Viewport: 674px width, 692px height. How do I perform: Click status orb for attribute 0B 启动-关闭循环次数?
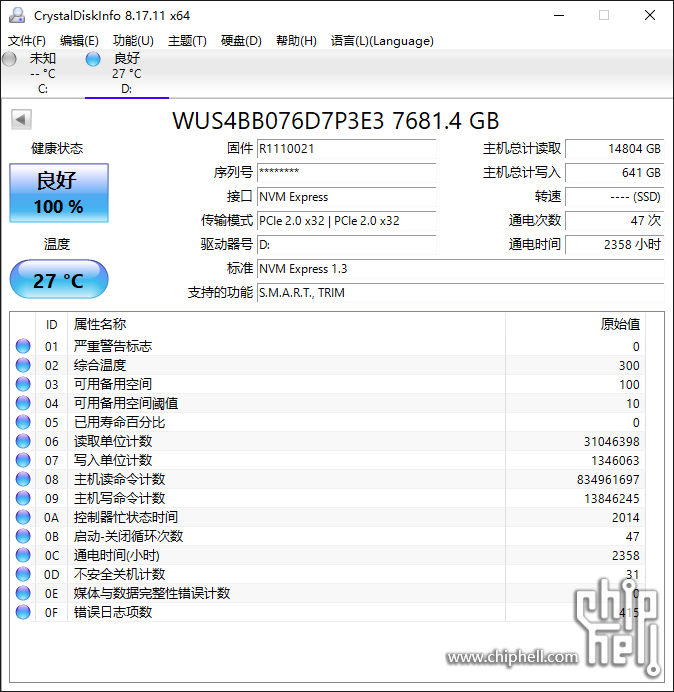(x=23, y=536)
